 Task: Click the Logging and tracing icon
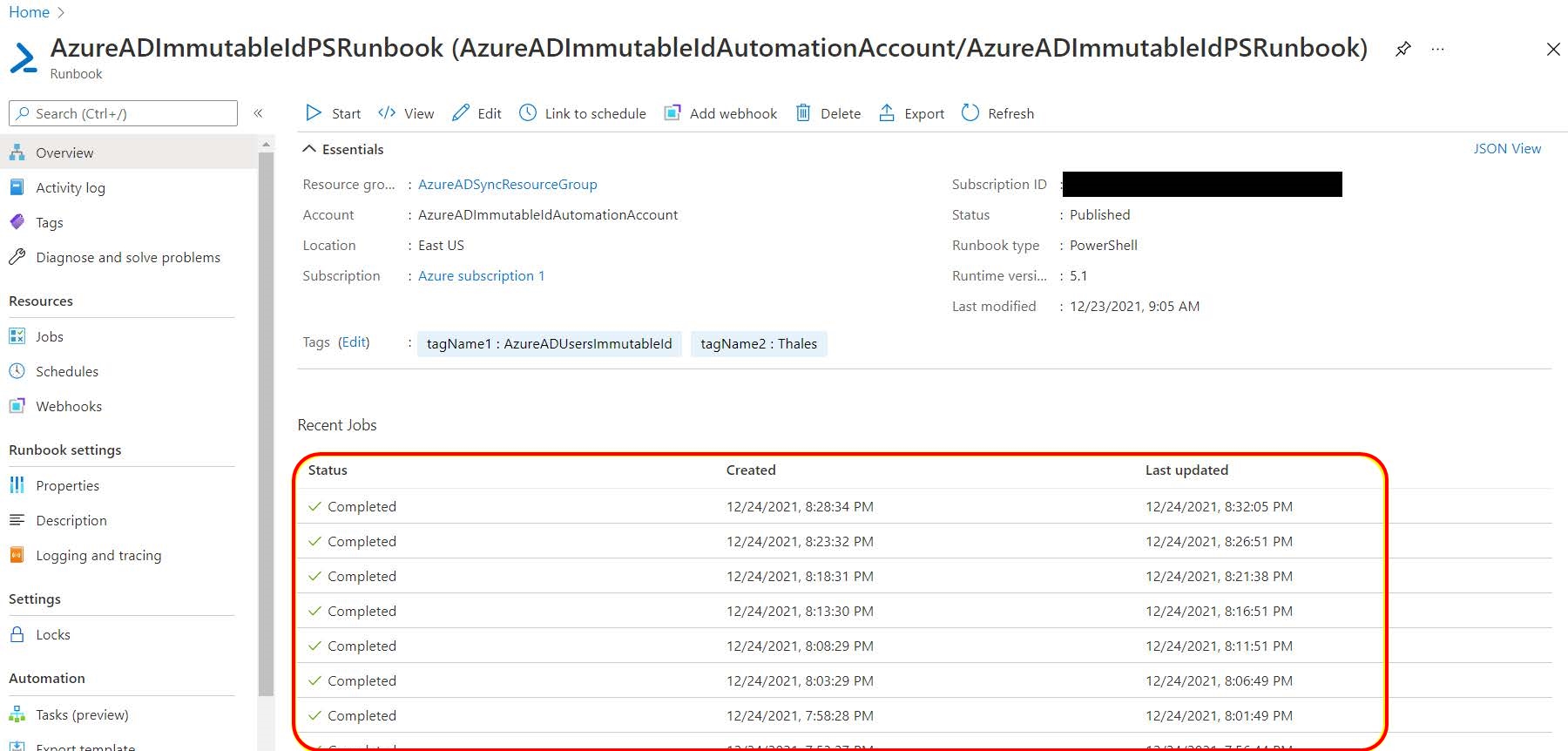[x=17, y=555]
